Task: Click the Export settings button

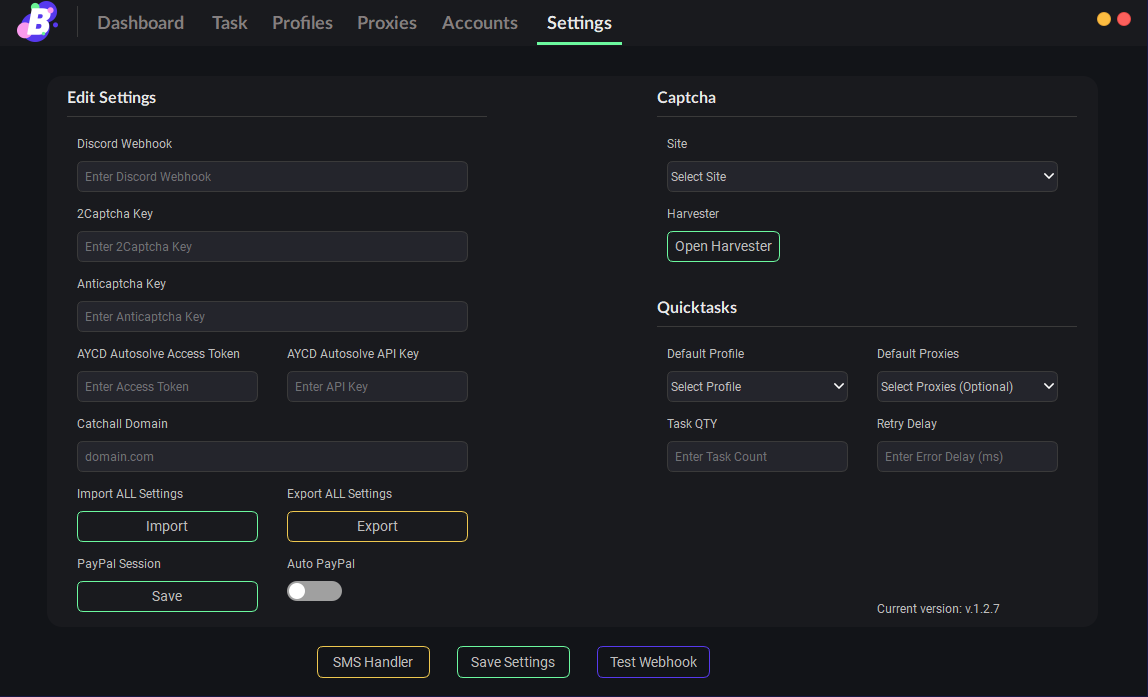Action: (377, 526)
